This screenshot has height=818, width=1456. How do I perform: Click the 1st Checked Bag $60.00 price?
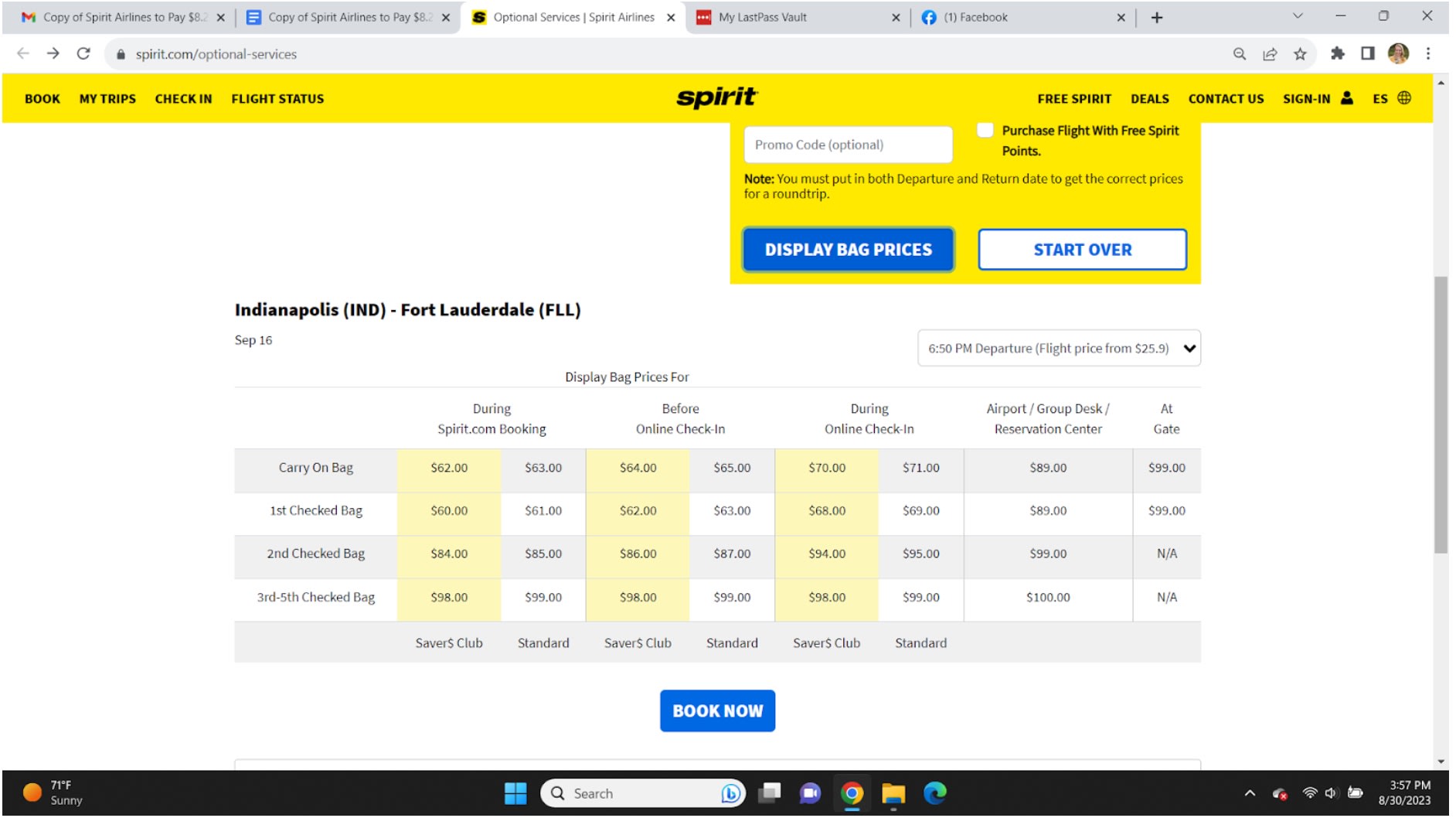coord(449,511)
